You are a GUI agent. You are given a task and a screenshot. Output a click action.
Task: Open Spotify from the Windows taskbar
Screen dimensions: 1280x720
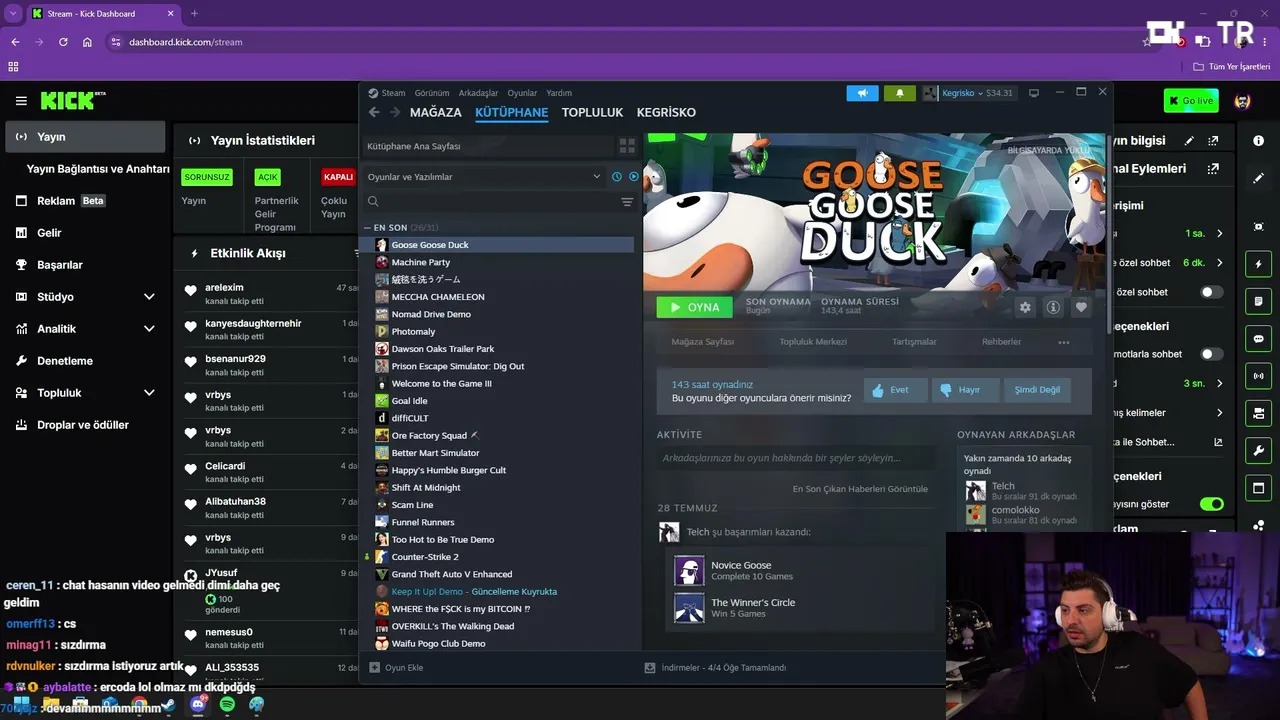[227, 705]
